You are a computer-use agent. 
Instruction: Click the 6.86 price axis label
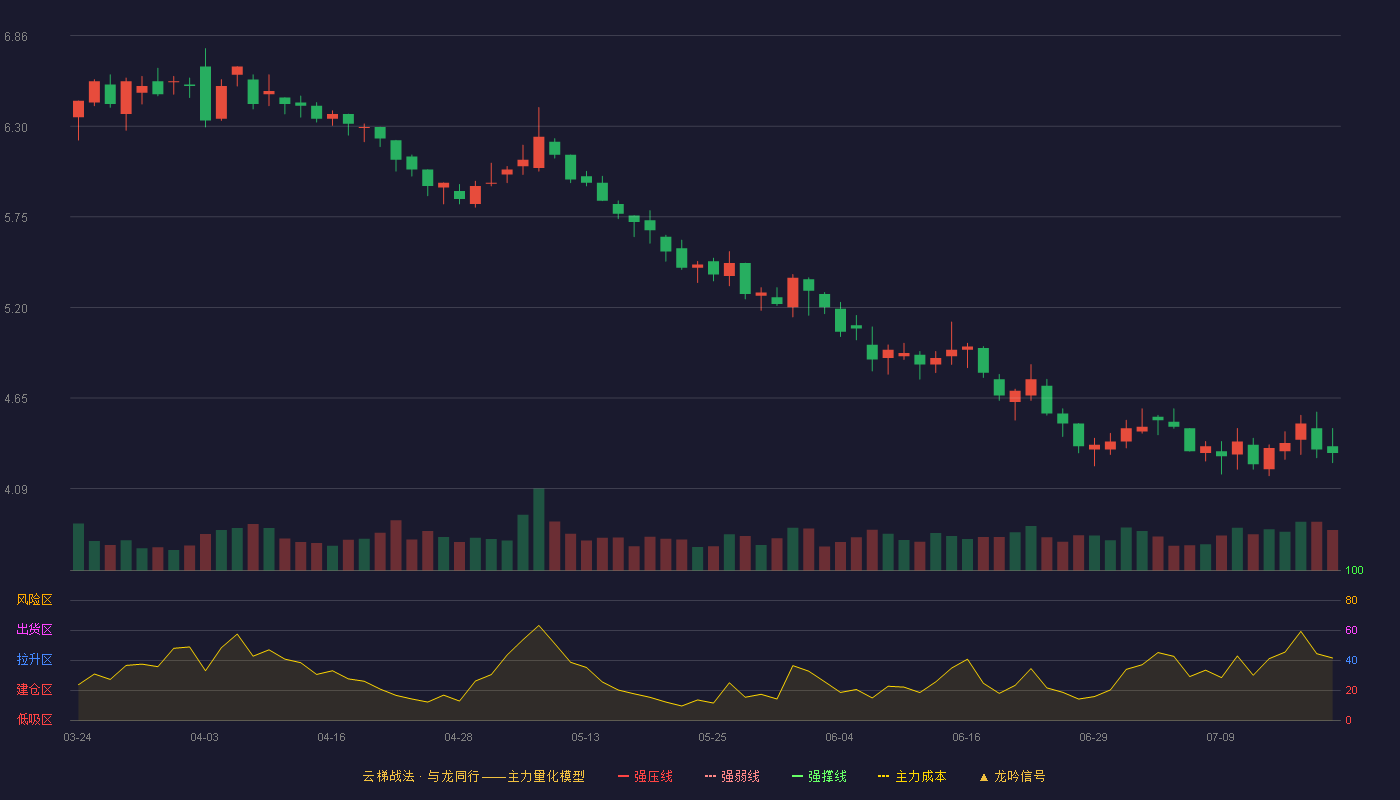pyautogui.click(x=16, y=37)
